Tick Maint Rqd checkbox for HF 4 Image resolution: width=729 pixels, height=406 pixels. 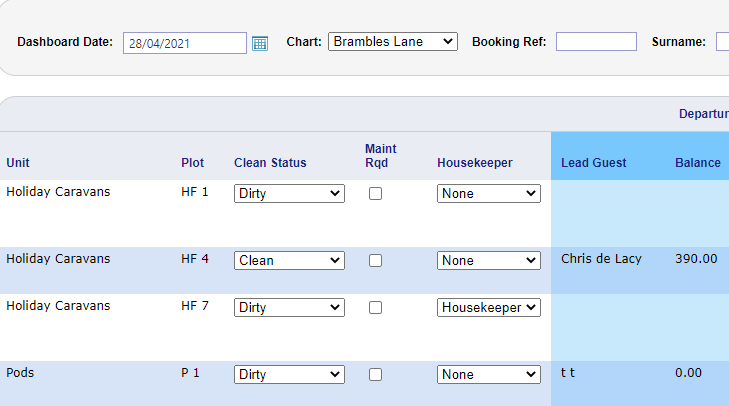click(375, 260)
